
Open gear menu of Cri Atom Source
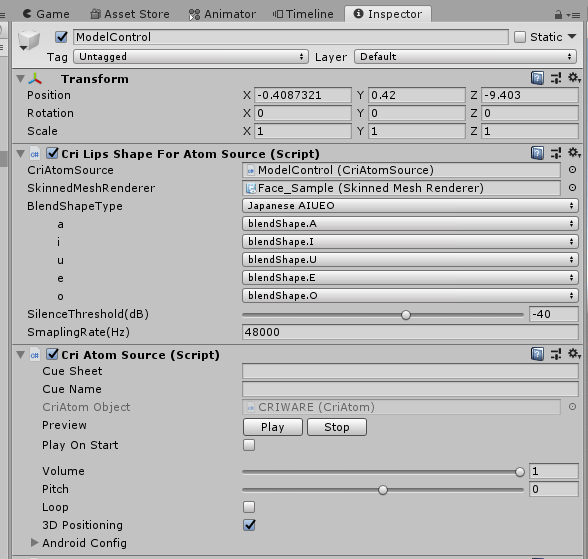pyautogui.click(x=574, y=354)
